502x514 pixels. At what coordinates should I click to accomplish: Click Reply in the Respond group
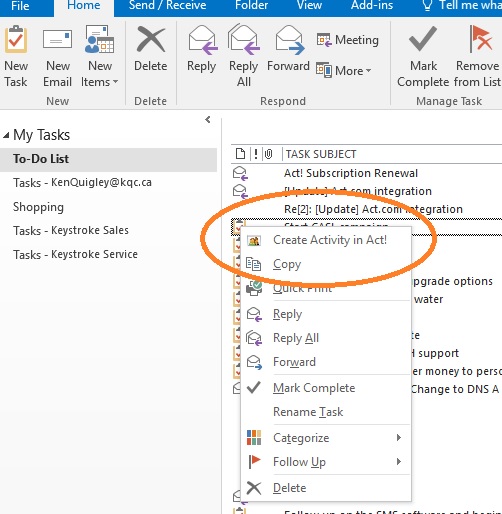(x=202, y=49)
